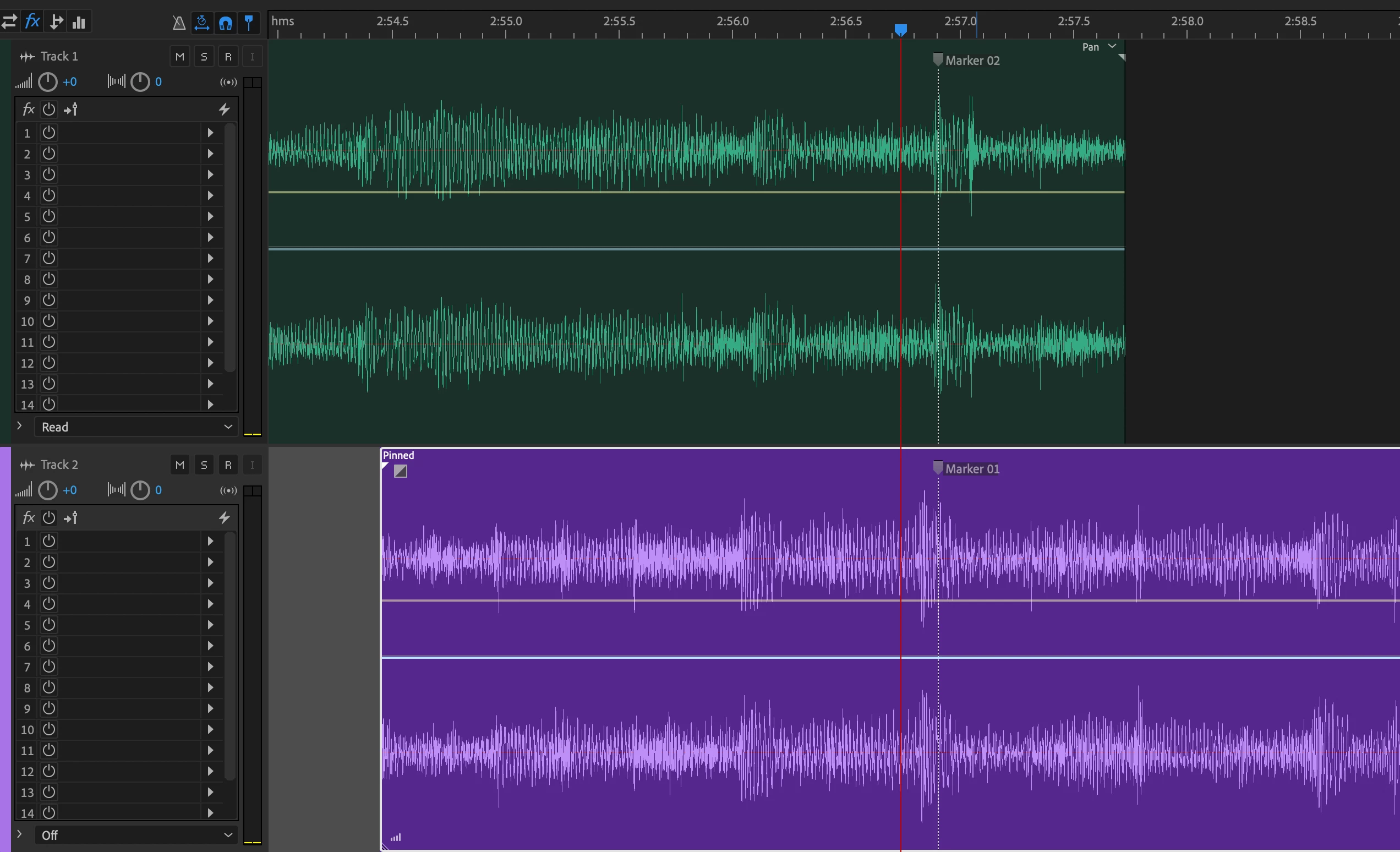The image size is (1400, 852).
Task: Open Track 1 Read automation dropdown
Action: coord(136,427)
